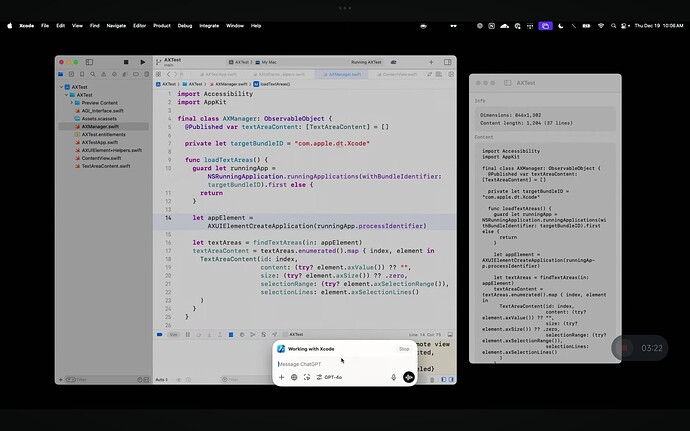Take screenshot icon in ChatGPT bar
This screenshot has height=431, width=690.
(x=307, y=377)
